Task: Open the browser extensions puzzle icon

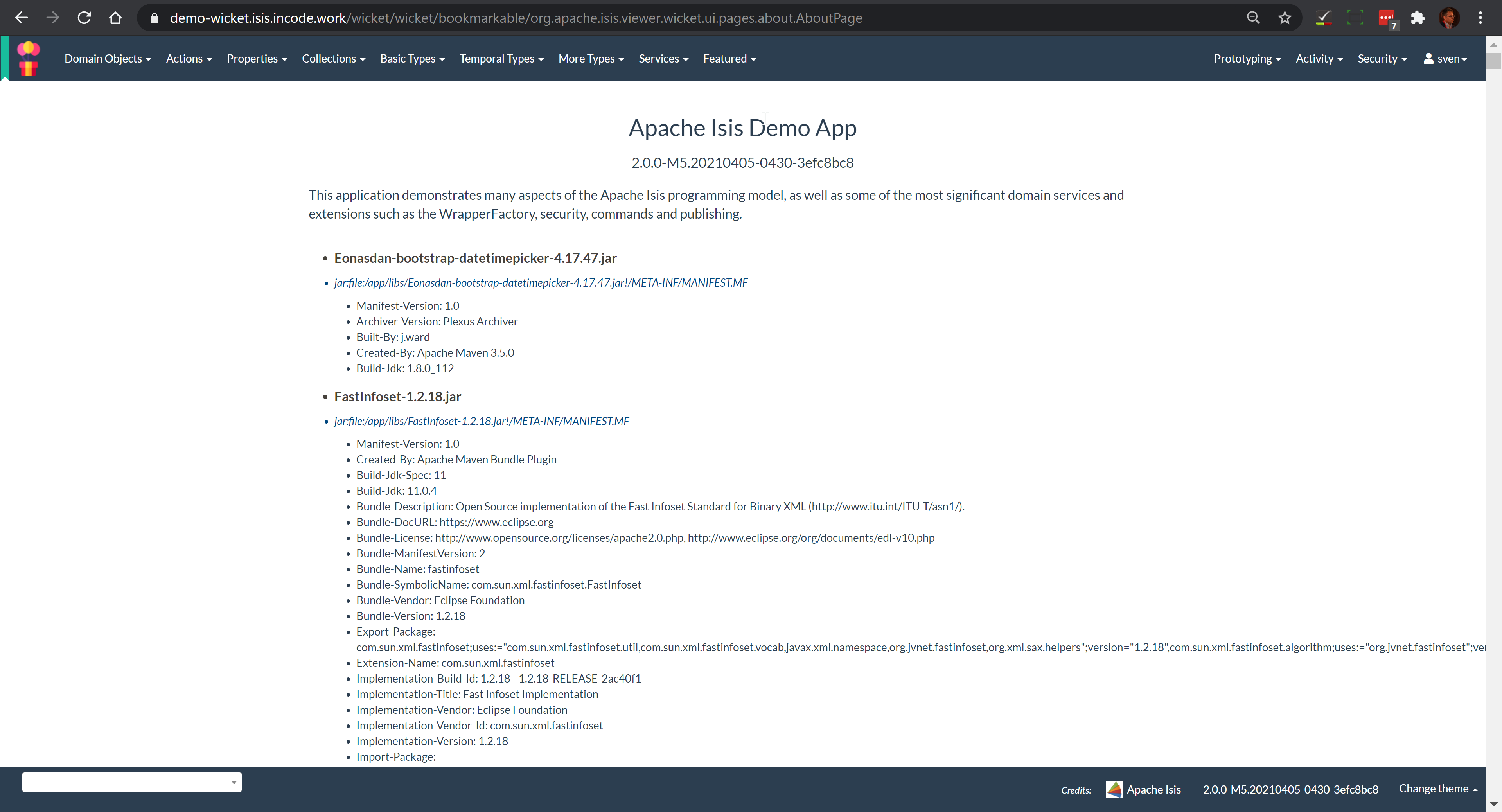Action: point(1418,18)
